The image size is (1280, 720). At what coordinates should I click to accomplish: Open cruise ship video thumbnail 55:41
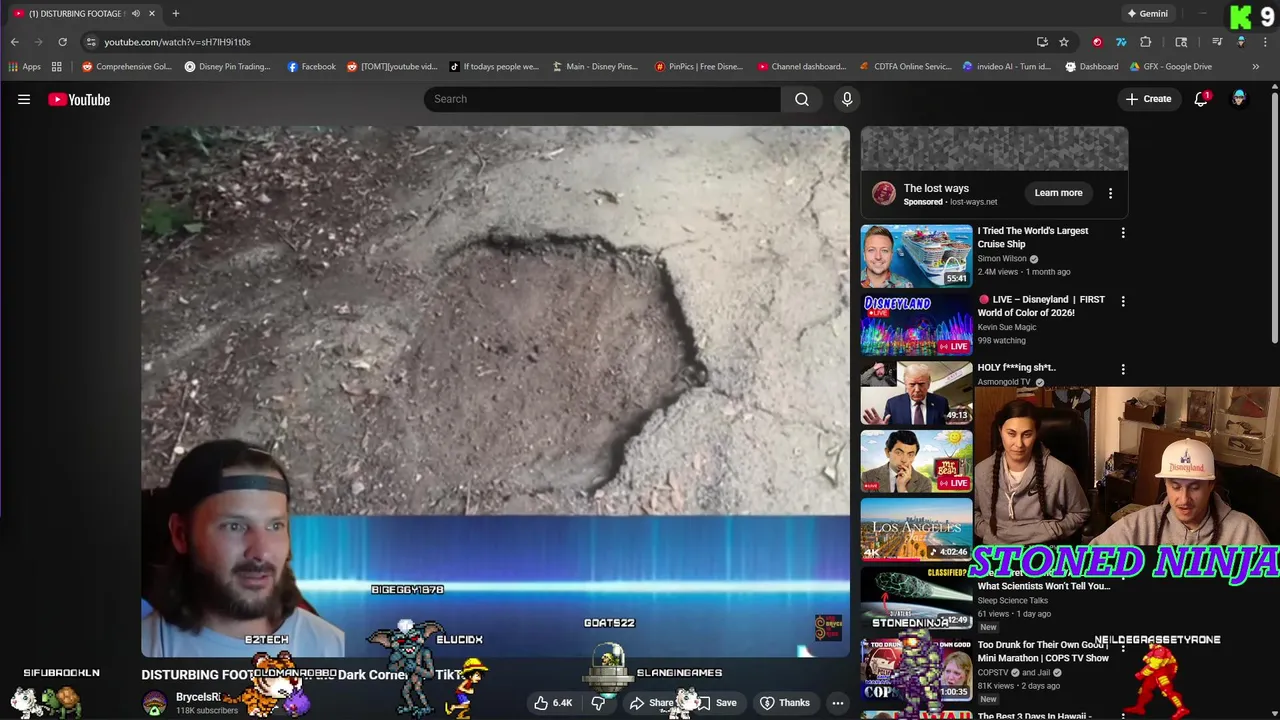point(916,256)
